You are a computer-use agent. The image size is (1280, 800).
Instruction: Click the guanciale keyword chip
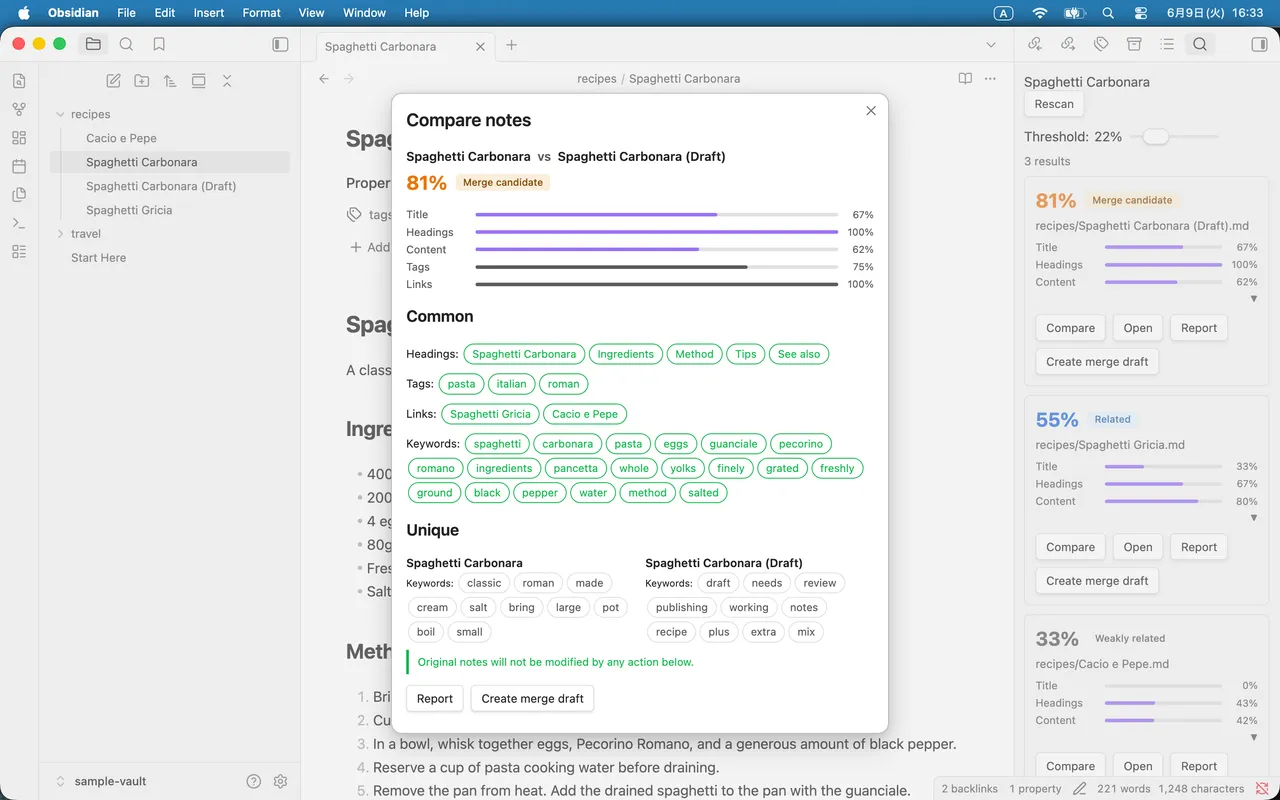[x=733, y=444]
